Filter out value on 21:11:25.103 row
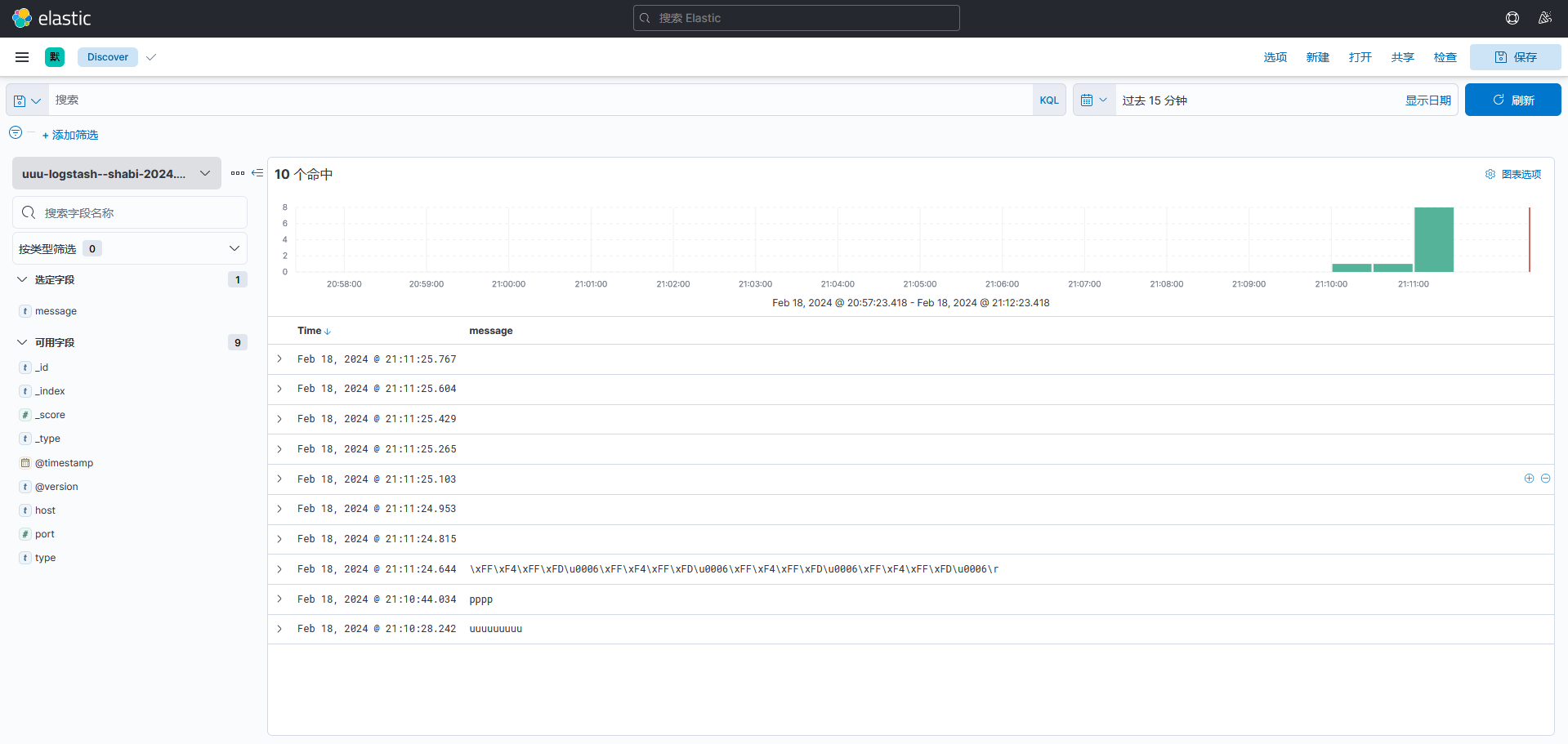The image size is (1568, 744). [x=1545, y=479]
